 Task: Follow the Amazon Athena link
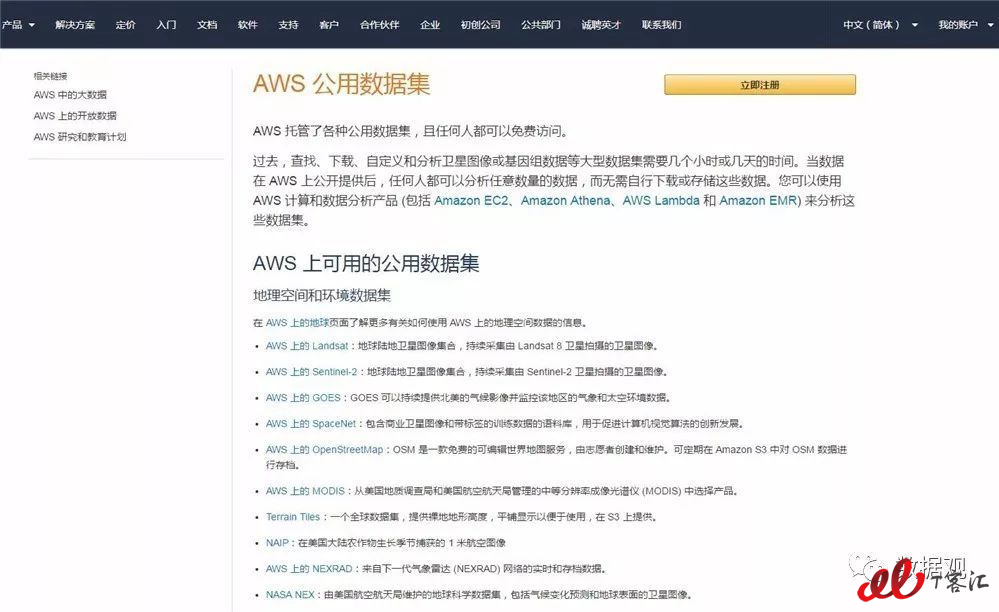tap(565, 201)
